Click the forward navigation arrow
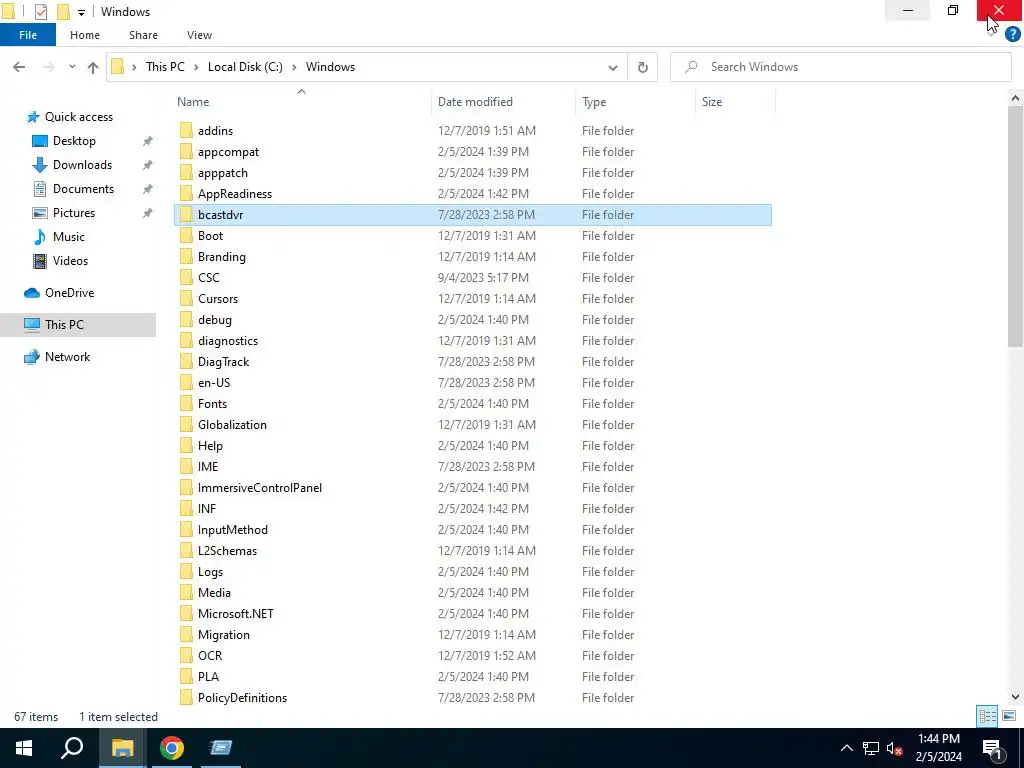The width and height of the screenshot is (1024, 768). click(48, 67)
